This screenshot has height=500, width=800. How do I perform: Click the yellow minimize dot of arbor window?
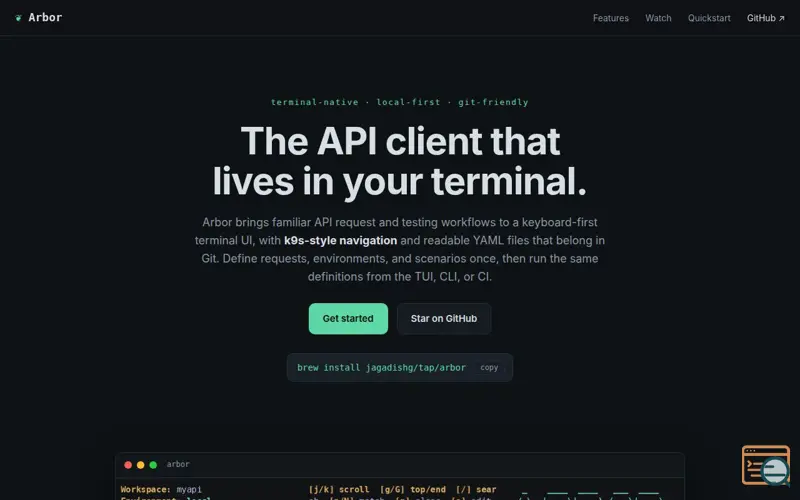pyautogui.click(x=140, y=465)
